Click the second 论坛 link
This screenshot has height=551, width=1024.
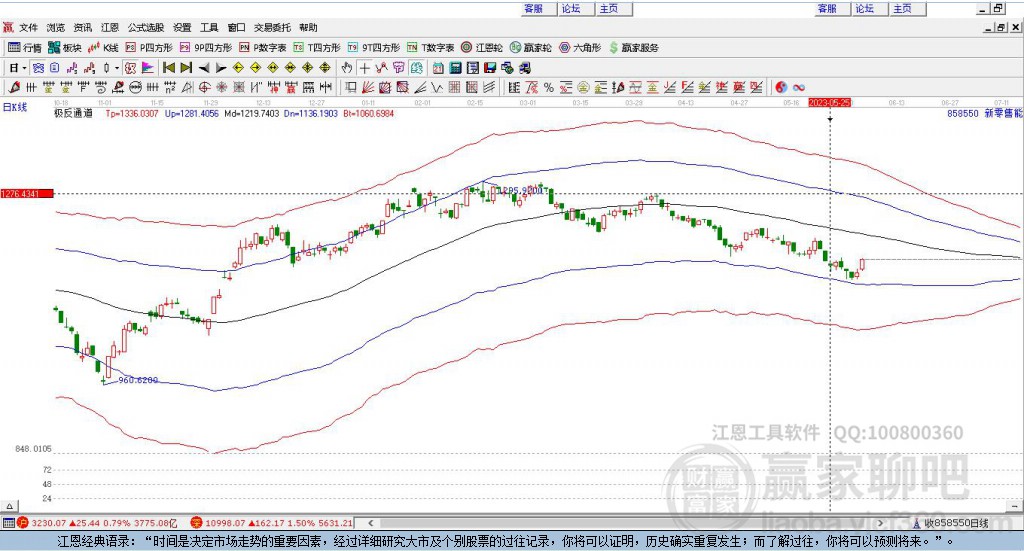coord(864,8)
